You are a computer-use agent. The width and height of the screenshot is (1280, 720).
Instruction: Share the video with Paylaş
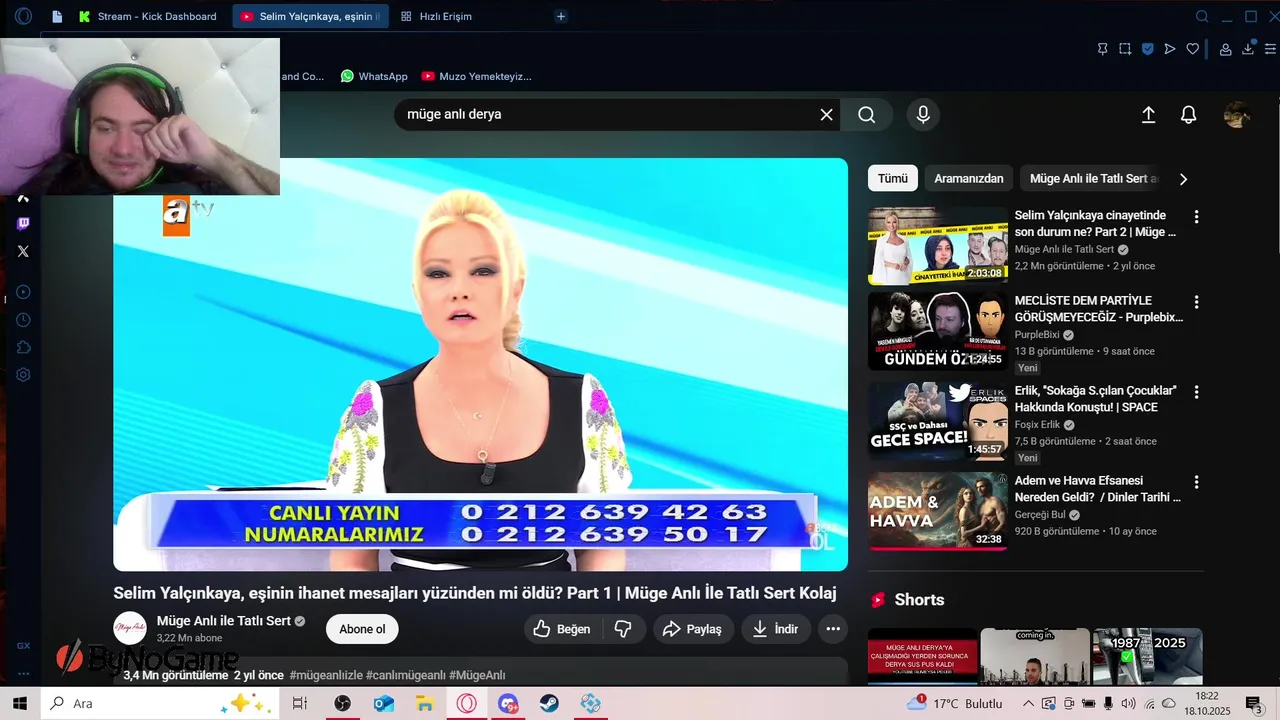coord(693,629)
